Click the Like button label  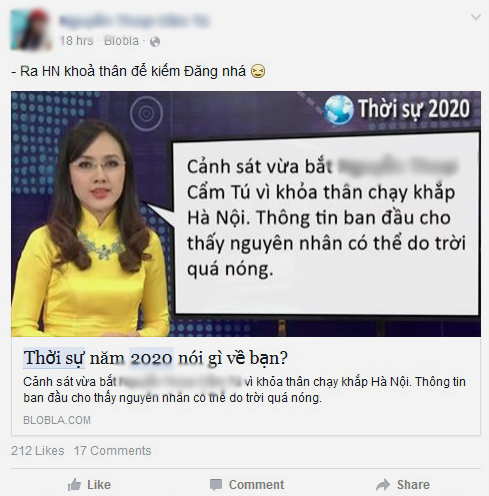99,485
